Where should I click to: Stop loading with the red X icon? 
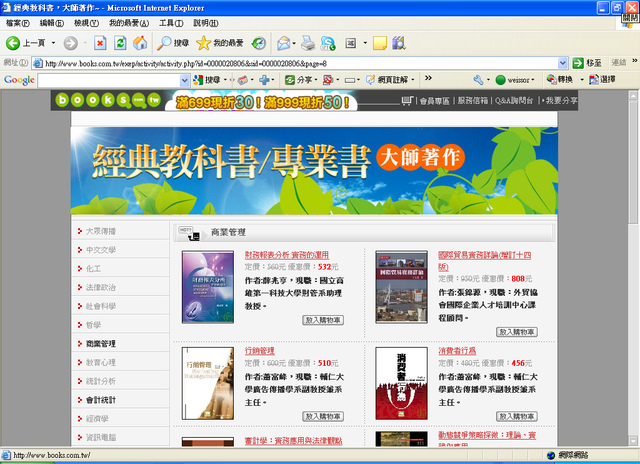pos(100,43)
